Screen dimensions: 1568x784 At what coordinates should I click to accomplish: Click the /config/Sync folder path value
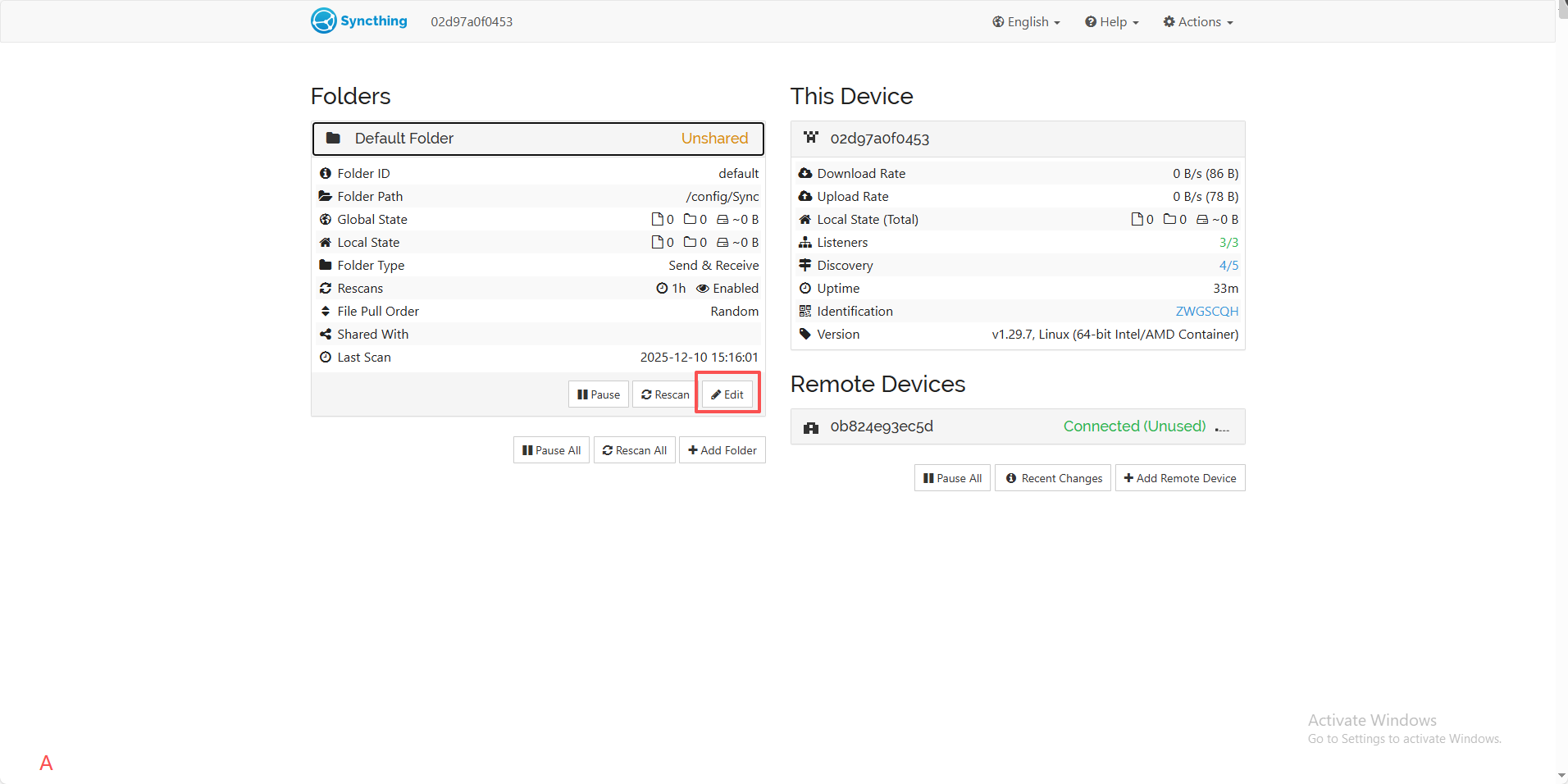(722, 196)
